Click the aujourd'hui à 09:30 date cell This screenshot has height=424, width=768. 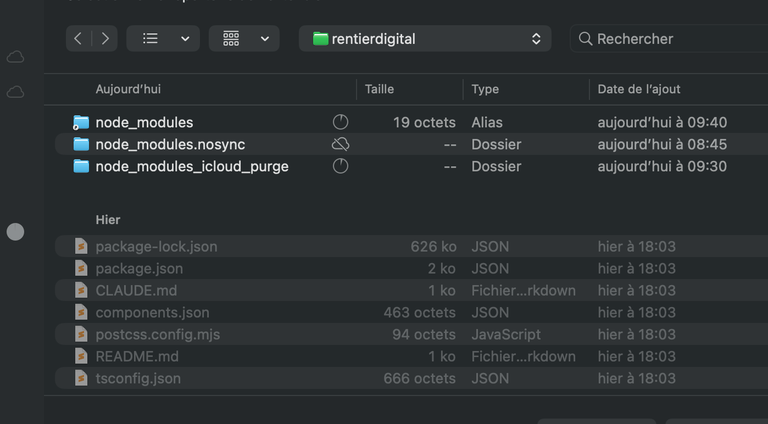[662, 166]
